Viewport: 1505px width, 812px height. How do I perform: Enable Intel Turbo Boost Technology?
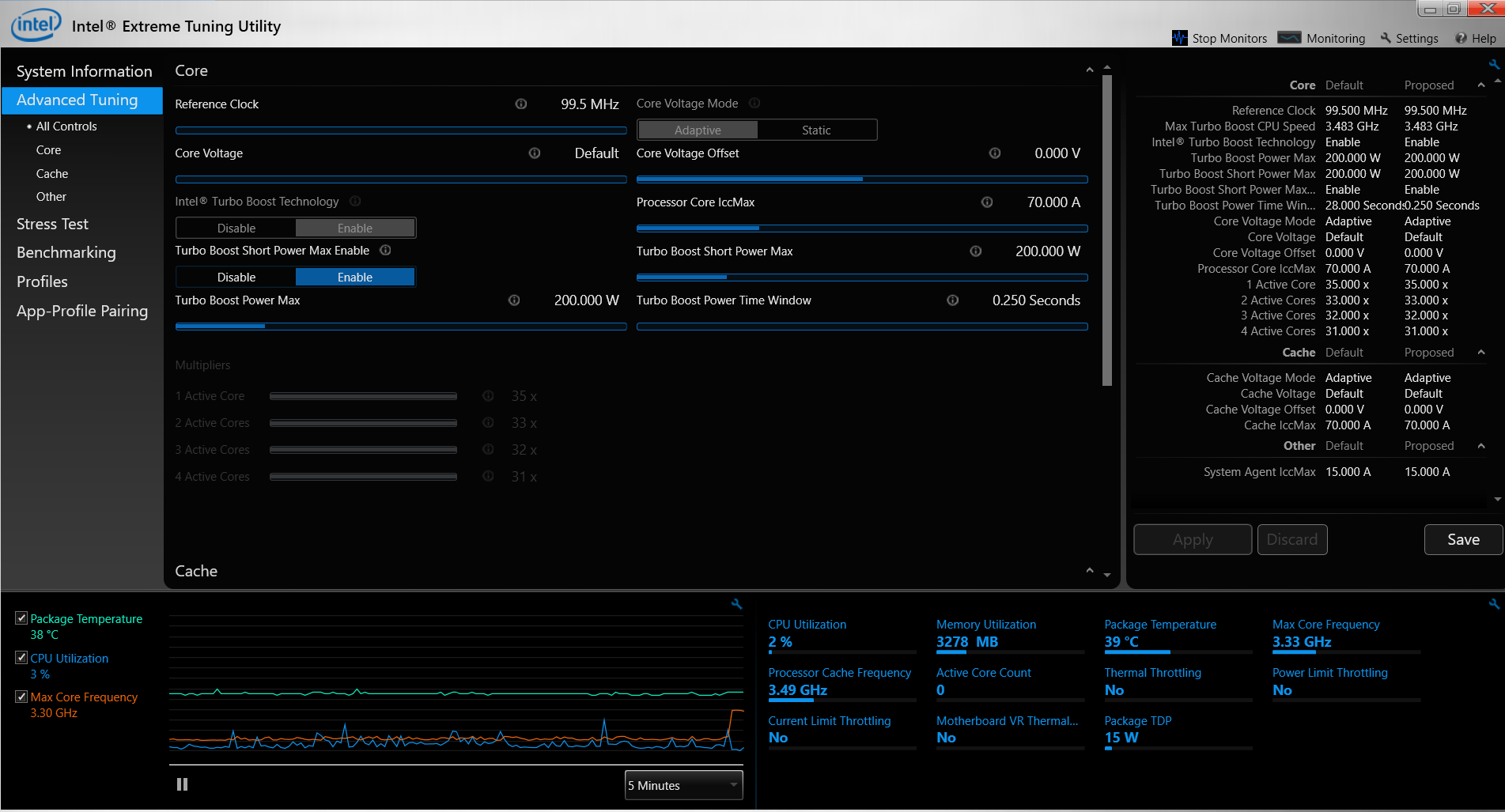coord(355,228)
